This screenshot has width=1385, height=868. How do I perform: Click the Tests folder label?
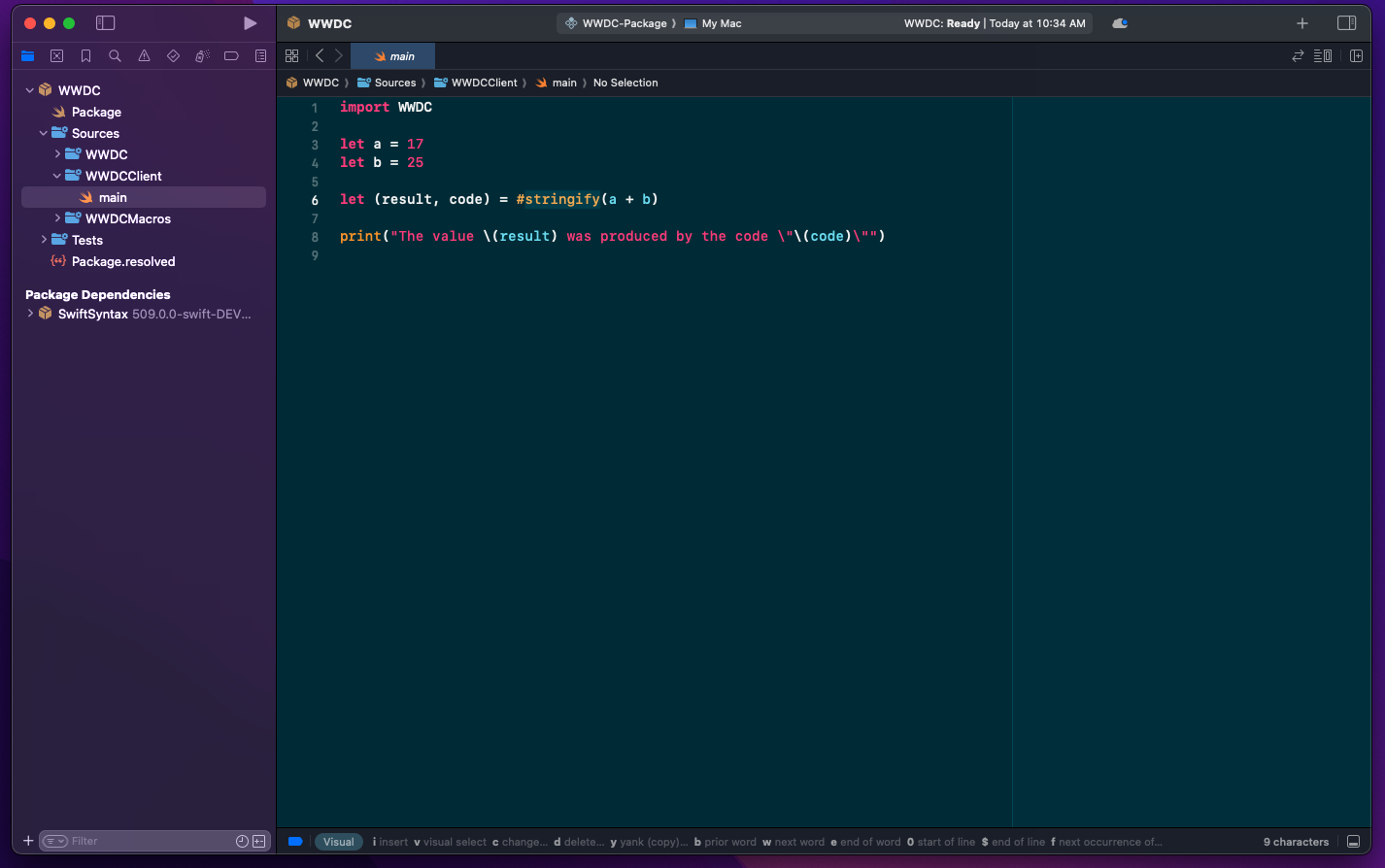pyautogui.click(x=87, y=240)
